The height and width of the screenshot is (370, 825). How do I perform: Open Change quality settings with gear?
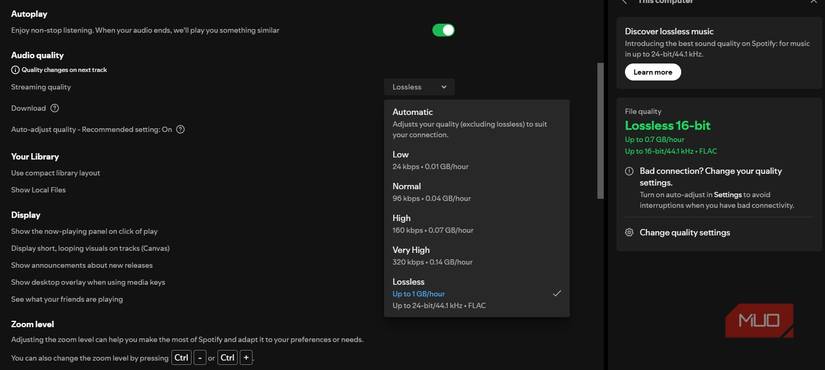[x=678, y=233]
